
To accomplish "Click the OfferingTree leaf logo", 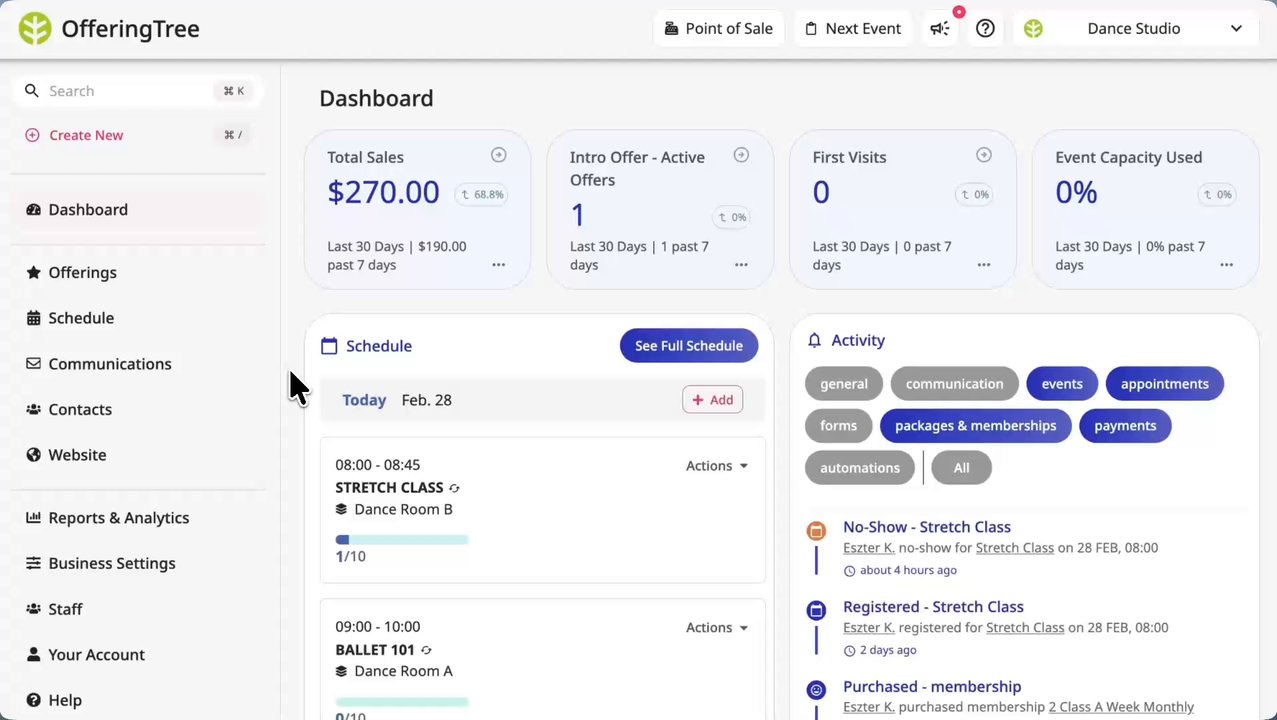I will [x=35, y=29].
